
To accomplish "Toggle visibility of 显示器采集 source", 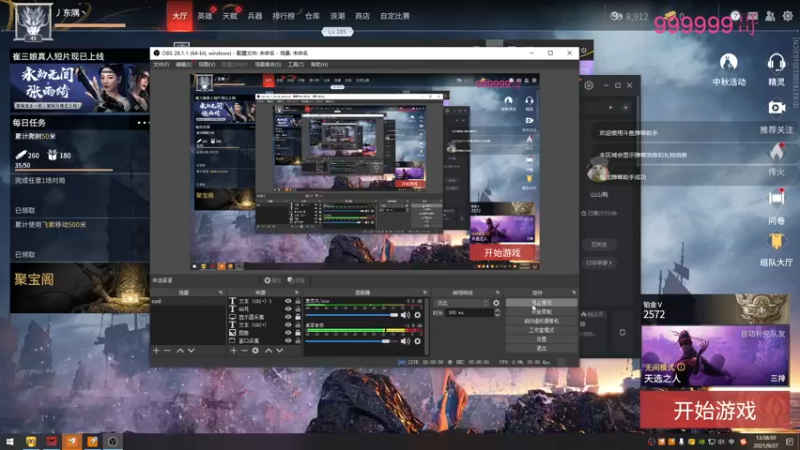I will click(288, 317).
